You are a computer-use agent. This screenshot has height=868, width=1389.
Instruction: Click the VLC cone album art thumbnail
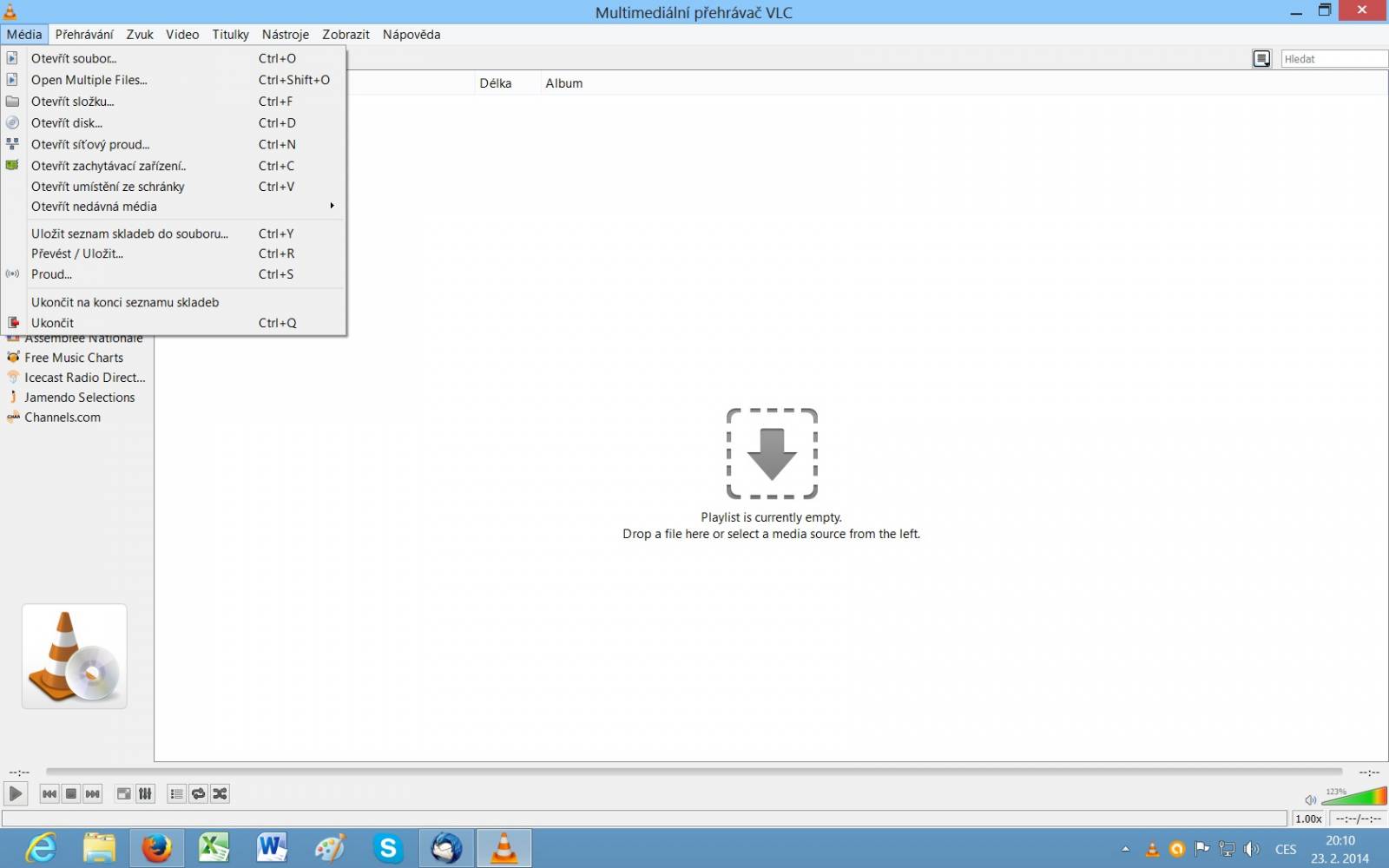click(75, 656)
